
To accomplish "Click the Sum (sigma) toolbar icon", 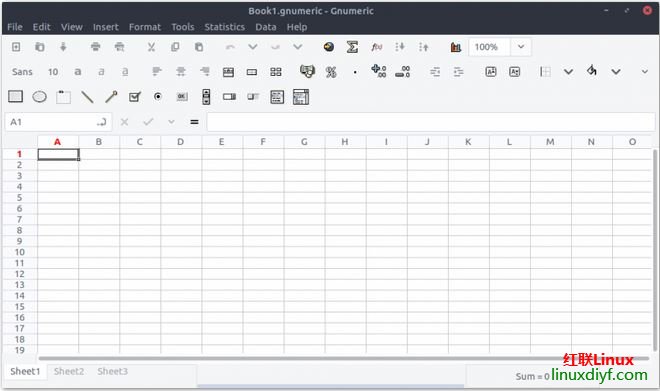I will pos(352,47).
